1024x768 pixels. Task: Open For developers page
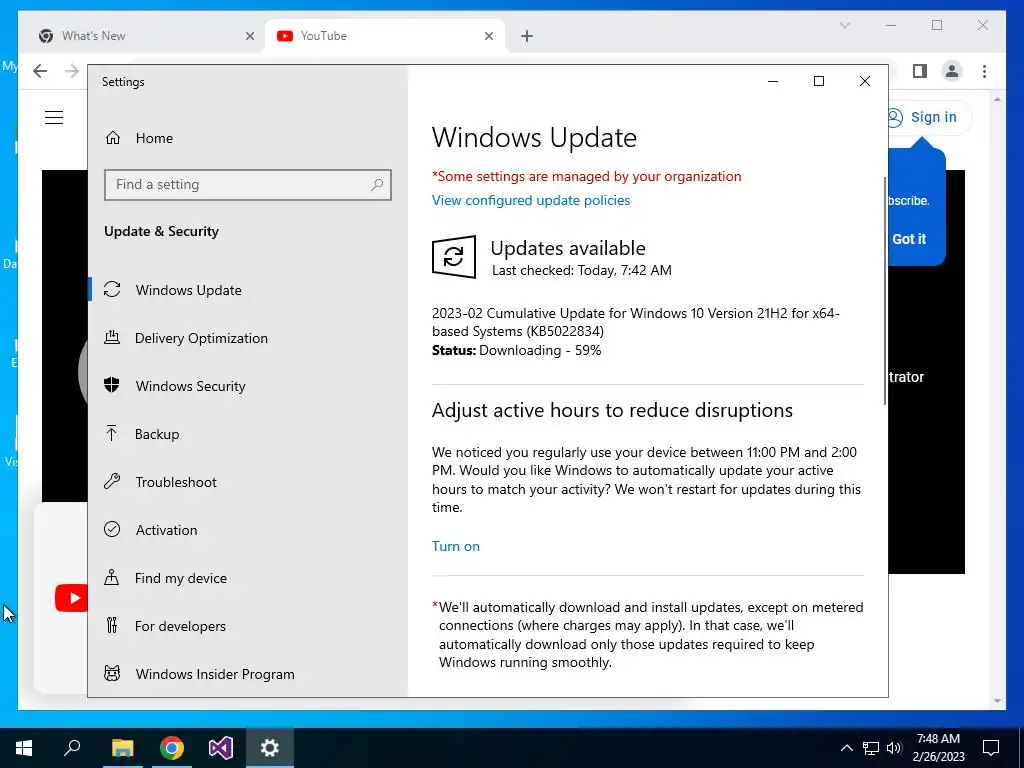pyautogui.click(x=180, y=626)
